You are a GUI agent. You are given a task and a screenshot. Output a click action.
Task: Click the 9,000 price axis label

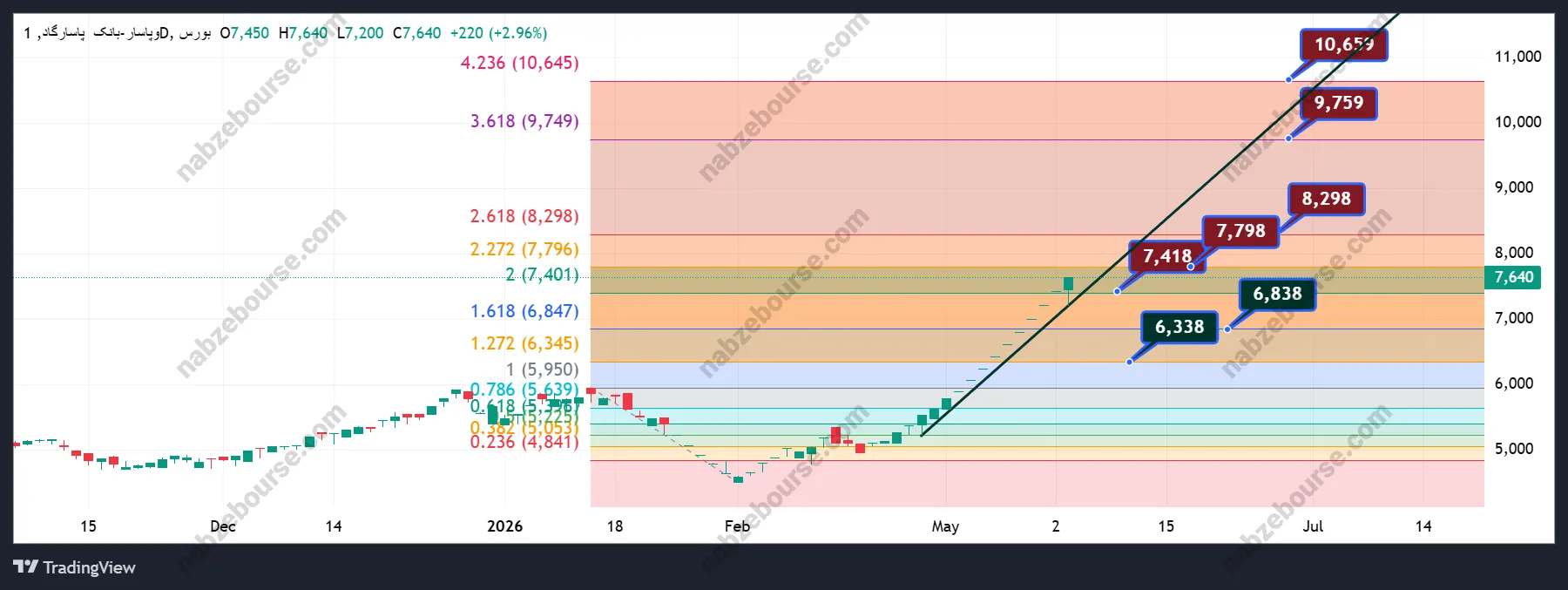click(x=1514, y=187)
